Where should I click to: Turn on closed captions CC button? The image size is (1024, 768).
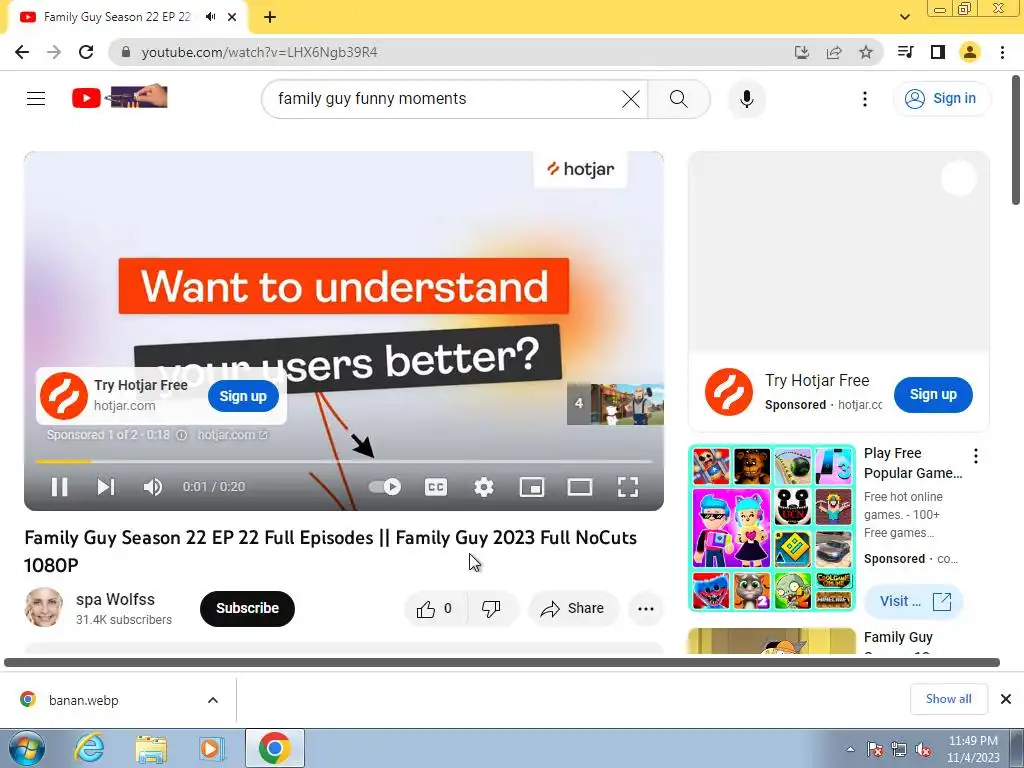click(436, 487)
